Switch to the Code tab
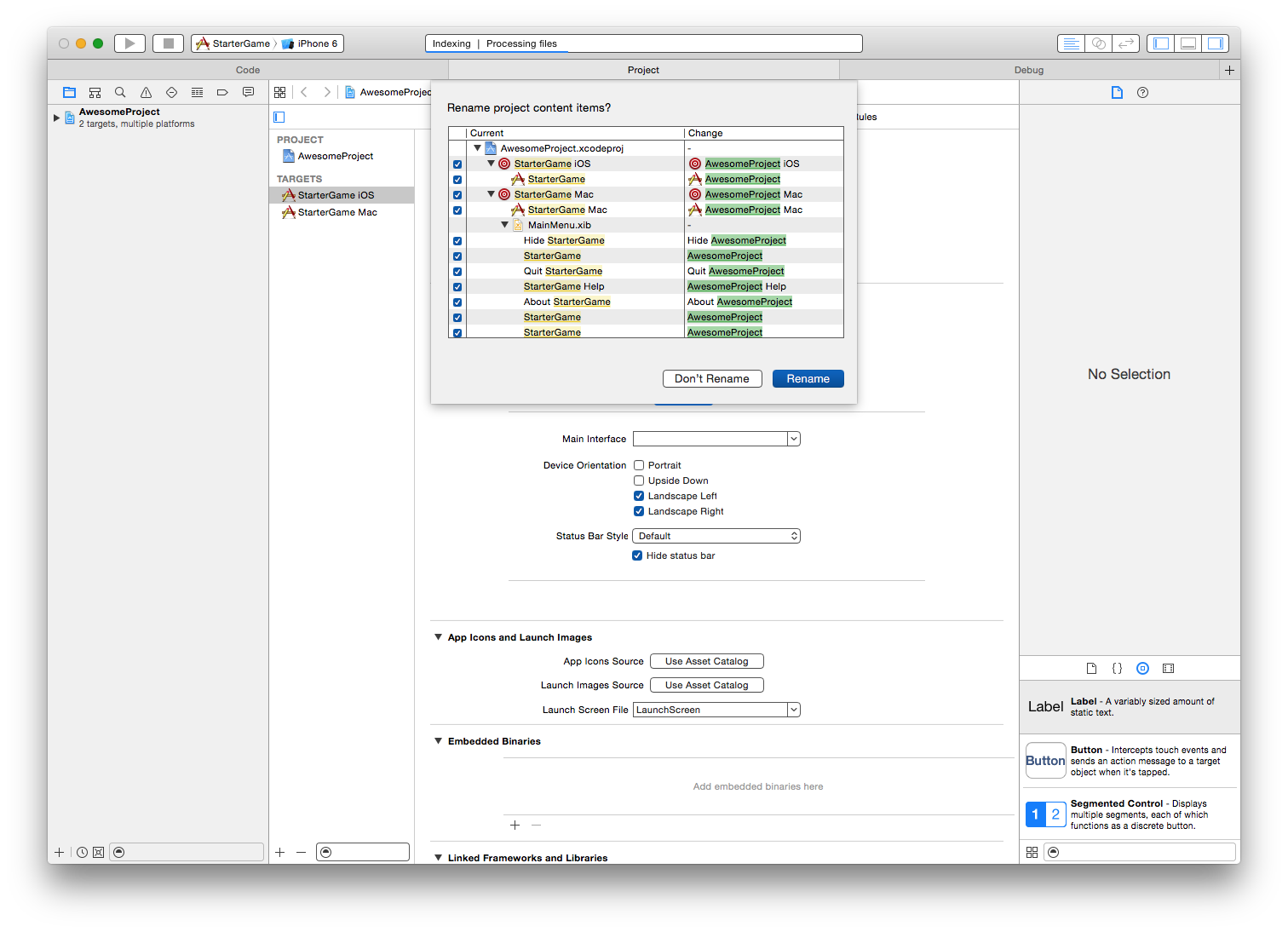Screen dimensions: 1288x932 tap(248, 70)
